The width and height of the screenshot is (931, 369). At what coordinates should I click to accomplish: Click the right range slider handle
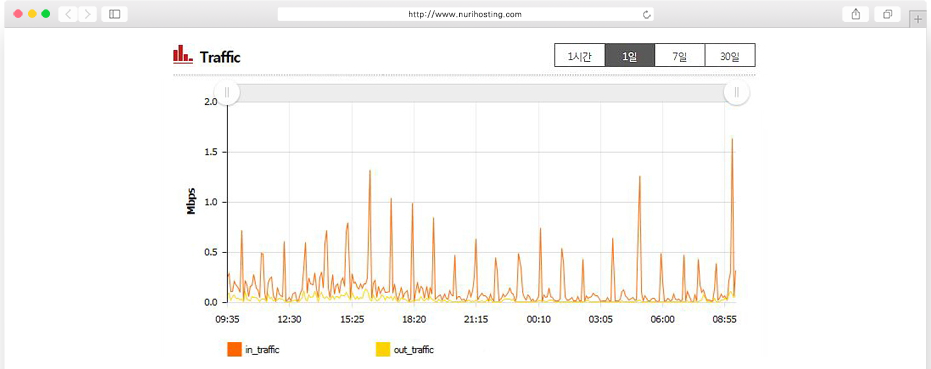pos(737,93)
